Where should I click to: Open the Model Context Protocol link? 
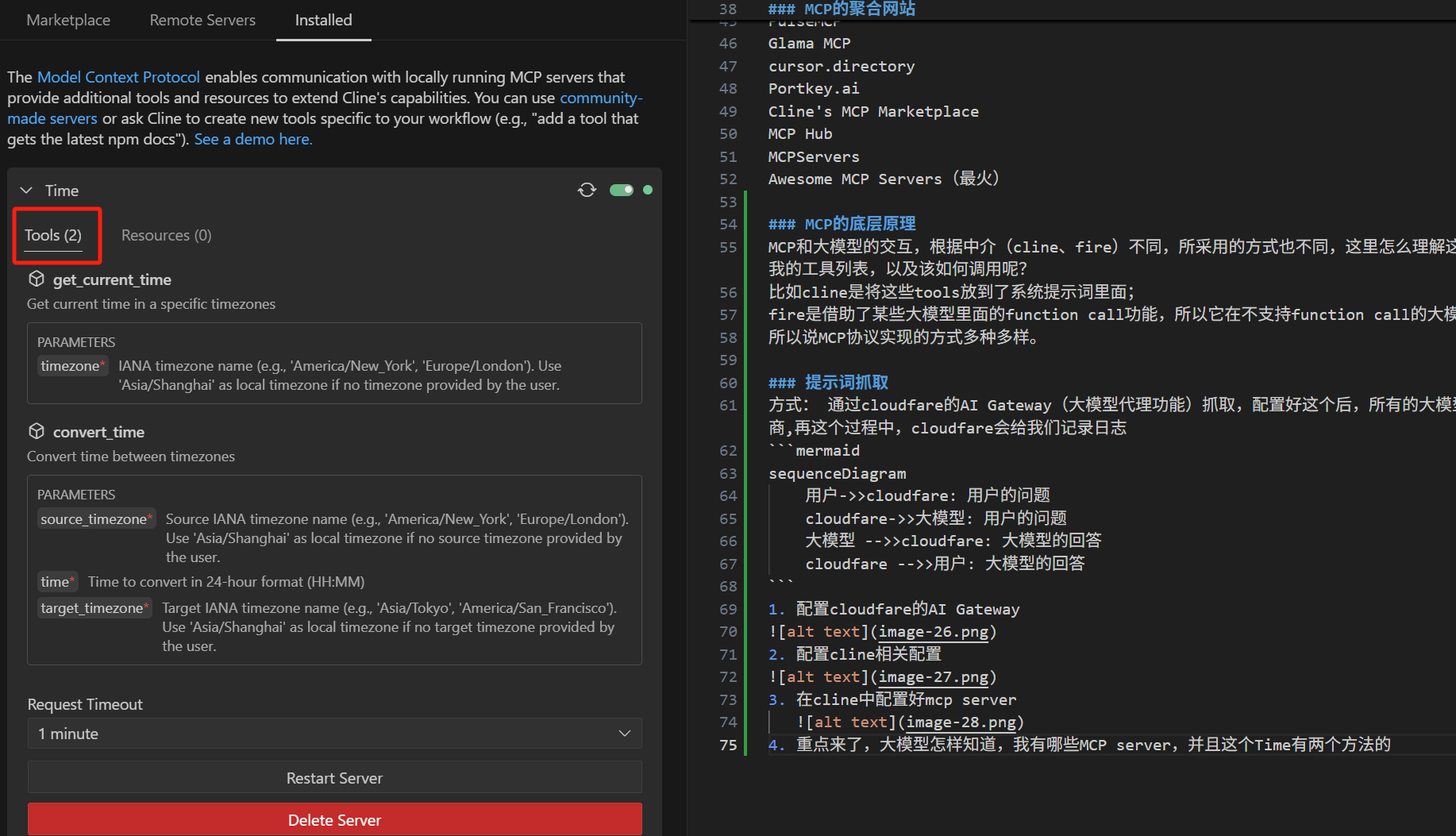pos(118,77)
